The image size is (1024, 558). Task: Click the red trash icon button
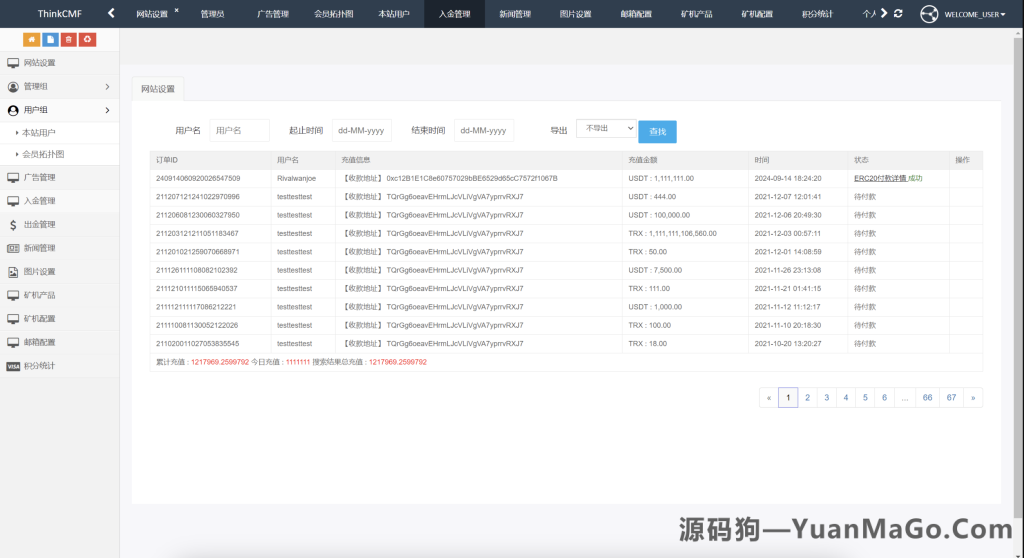(69, 40)
